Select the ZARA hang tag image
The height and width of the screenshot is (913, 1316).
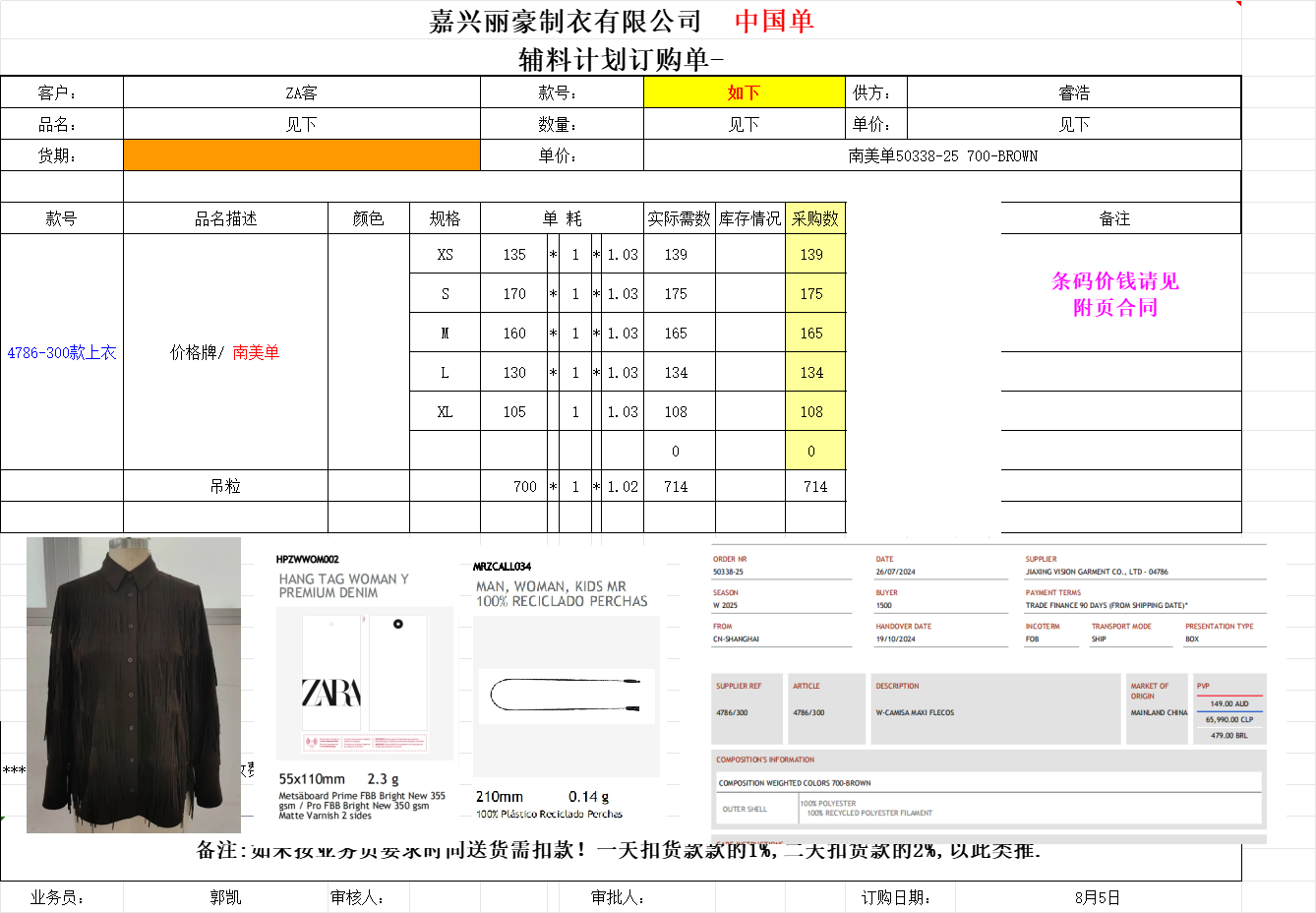click(364, 685)
